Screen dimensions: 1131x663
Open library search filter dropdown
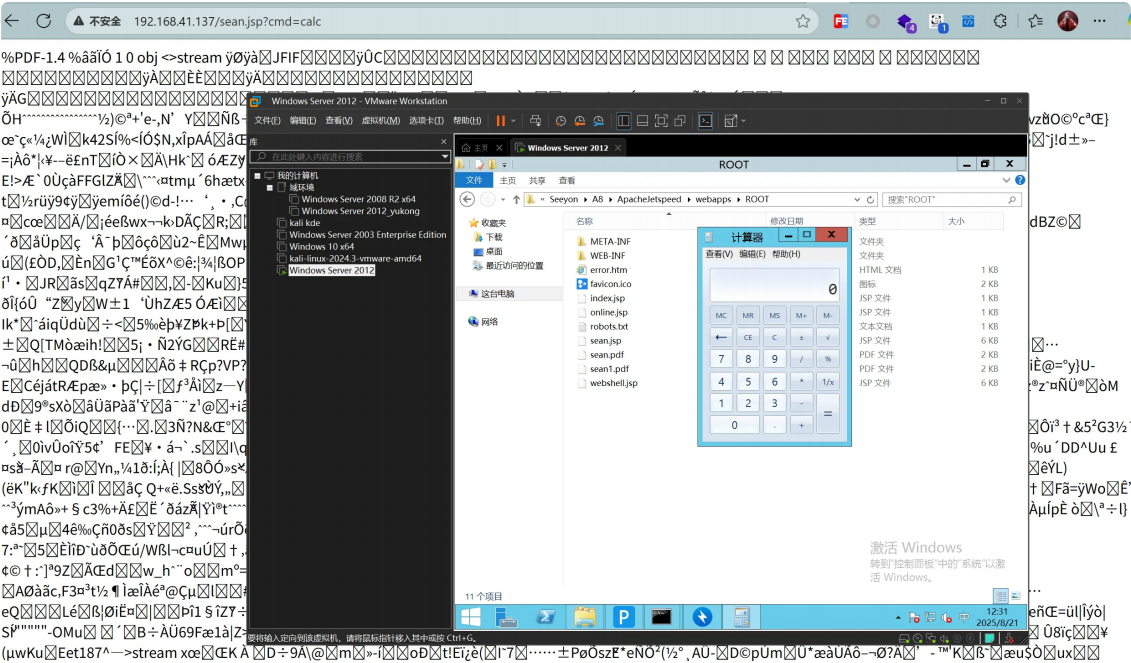(x=445, y=157)
